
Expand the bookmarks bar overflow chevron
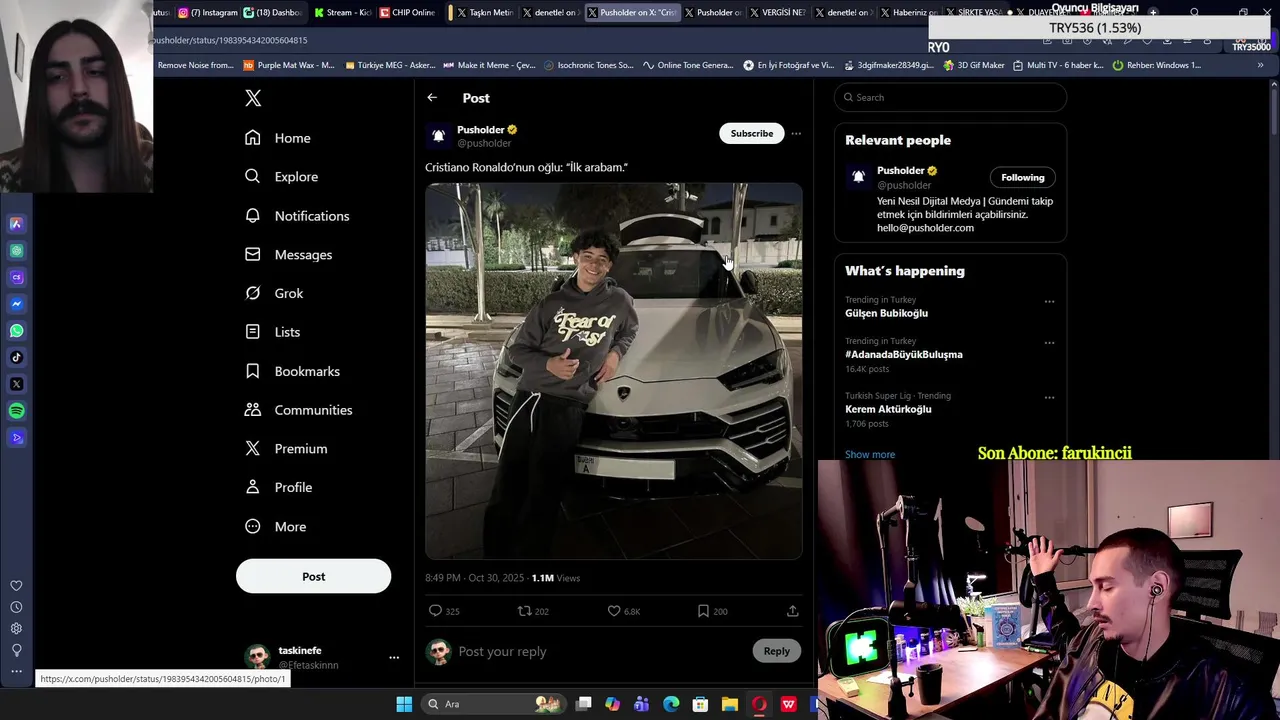click(x=1260, y=65)
